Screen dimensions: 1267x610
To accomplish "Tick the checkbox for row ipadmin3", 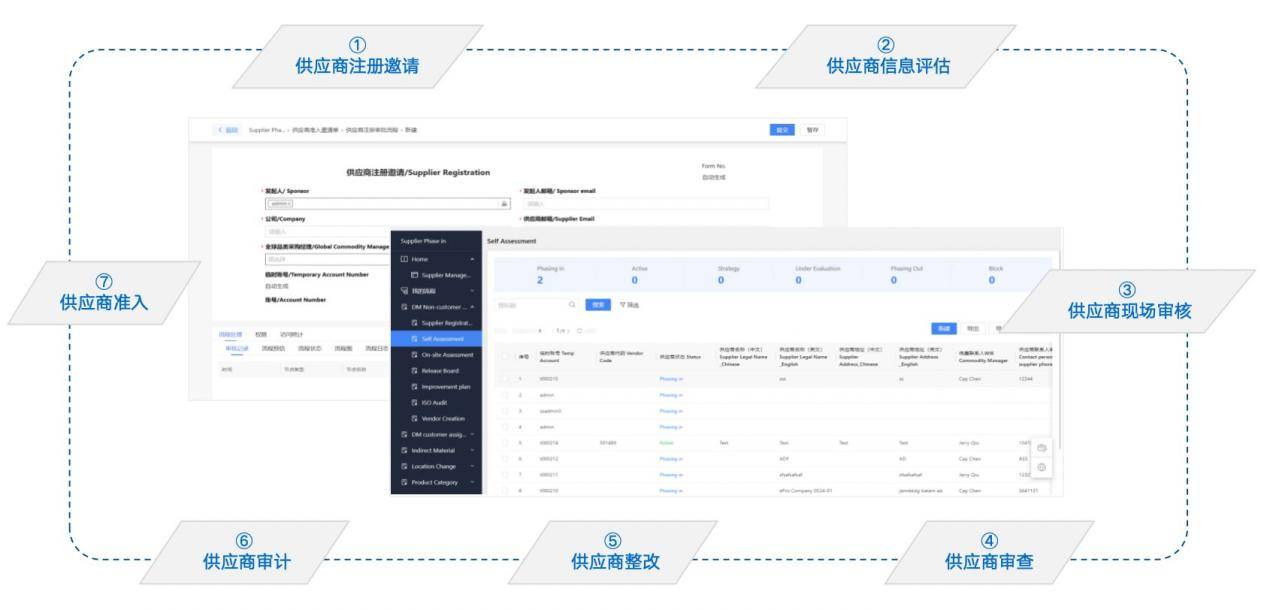I will [506, 411].
